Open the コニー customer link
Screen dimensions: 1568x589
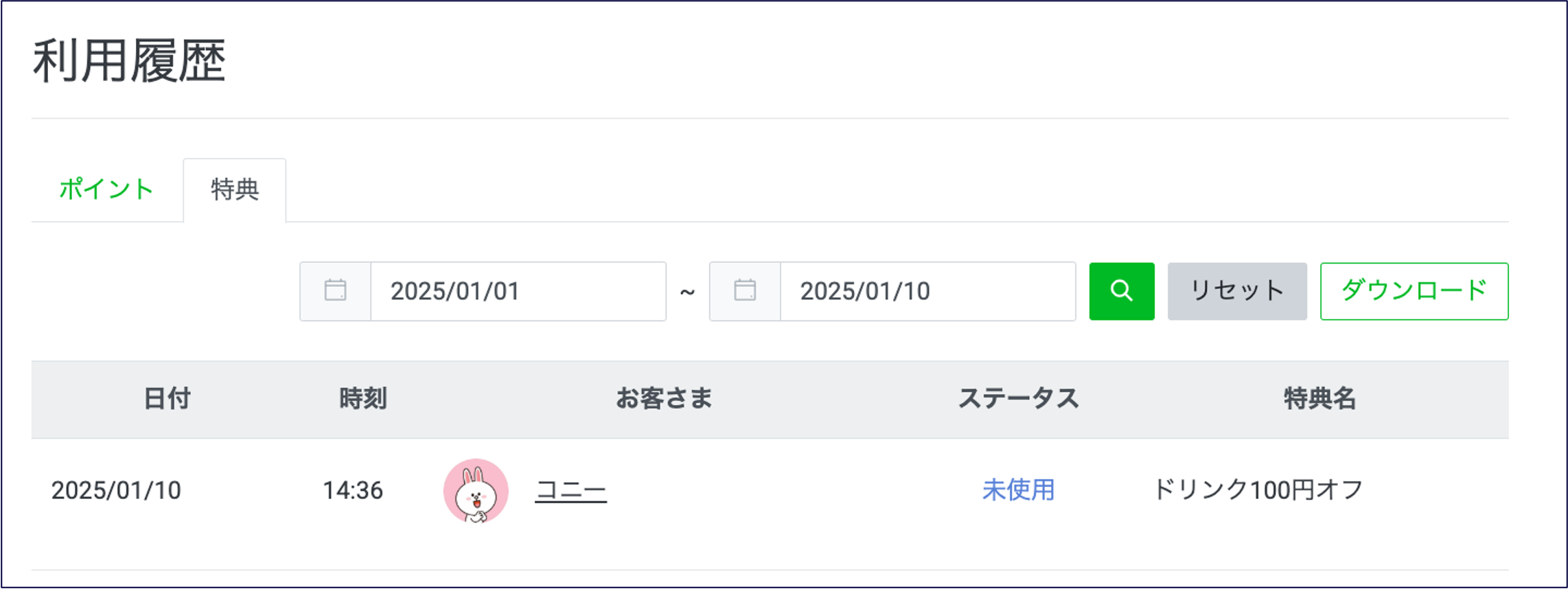[570, 490]
